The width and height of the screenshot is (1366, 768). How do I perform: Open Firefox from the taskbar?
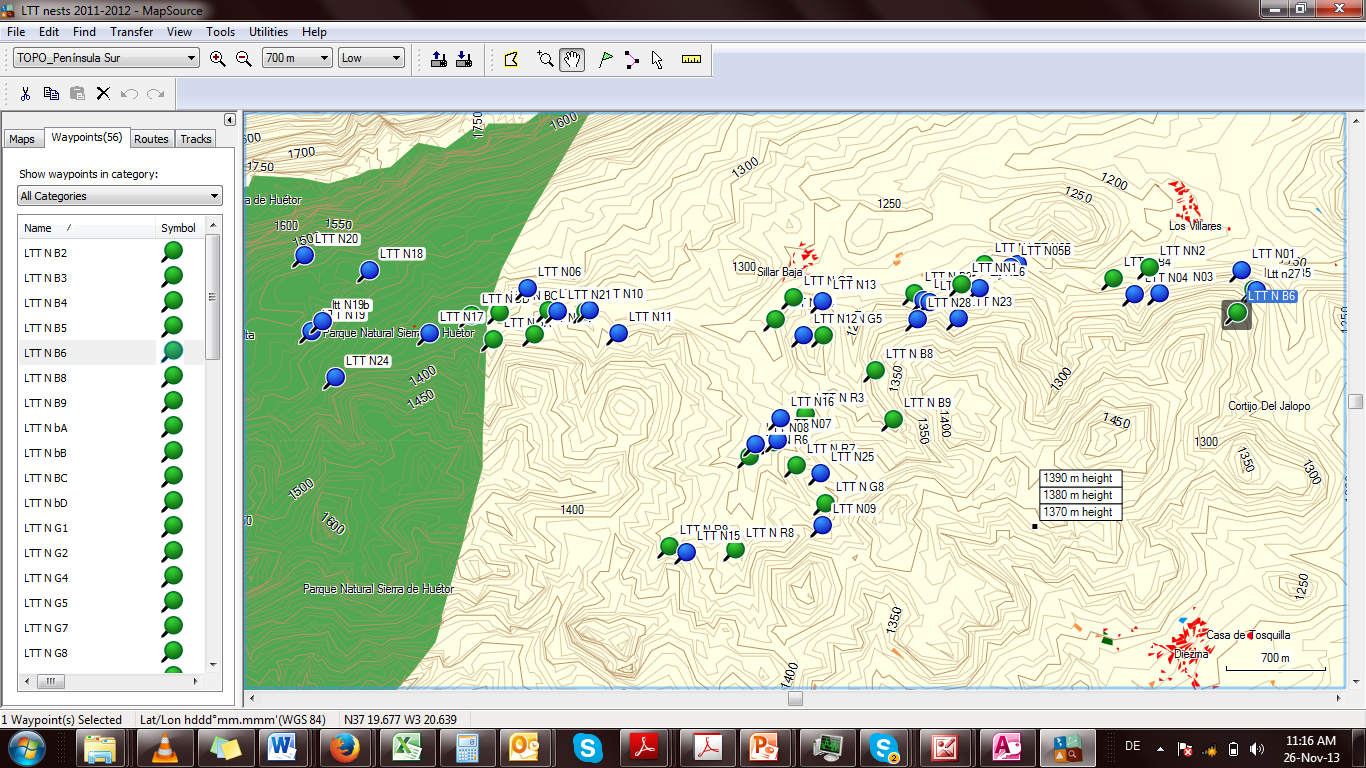point(343,746)
